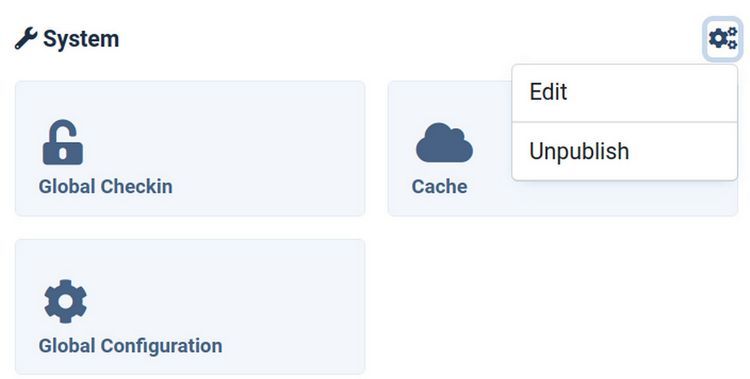750x379 pixels.
Task: Toggle the System module actions menu button
Action: [723, 39]
